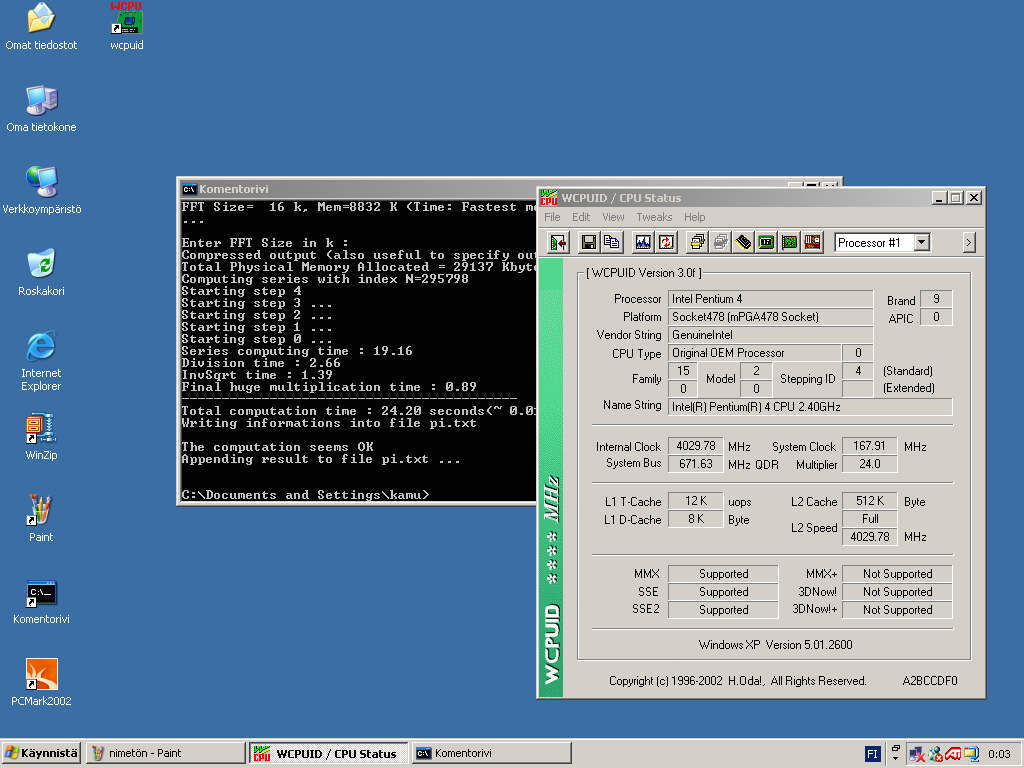Viewport: 1024px width, 768px height.
Task: Click the copy-to-clipboard toolbar icon
Action: (x=611, y=242)
